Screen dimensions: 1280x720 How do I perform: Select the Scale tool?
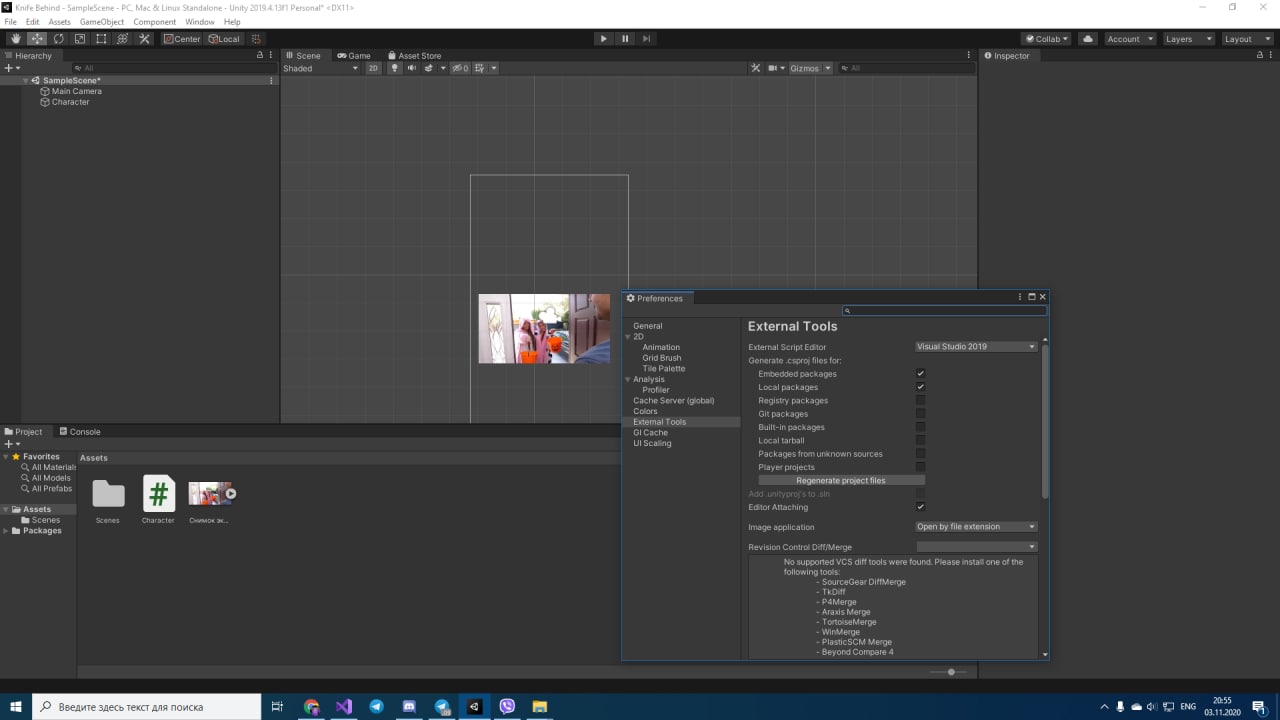(80, 39)
